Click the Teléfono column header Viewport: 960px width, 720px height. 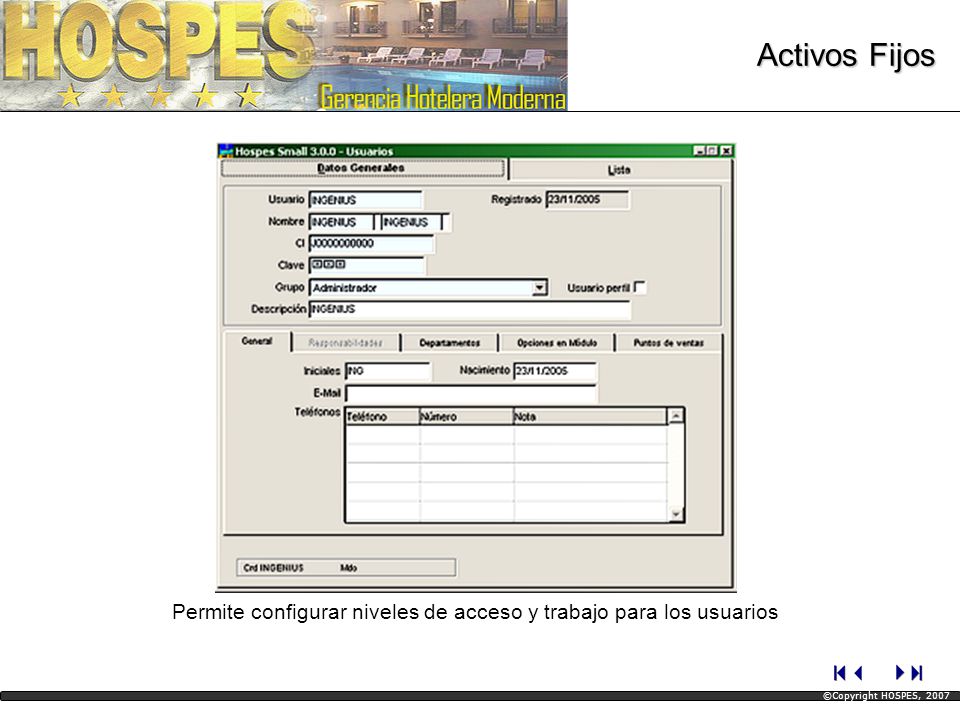click(383, 417)
